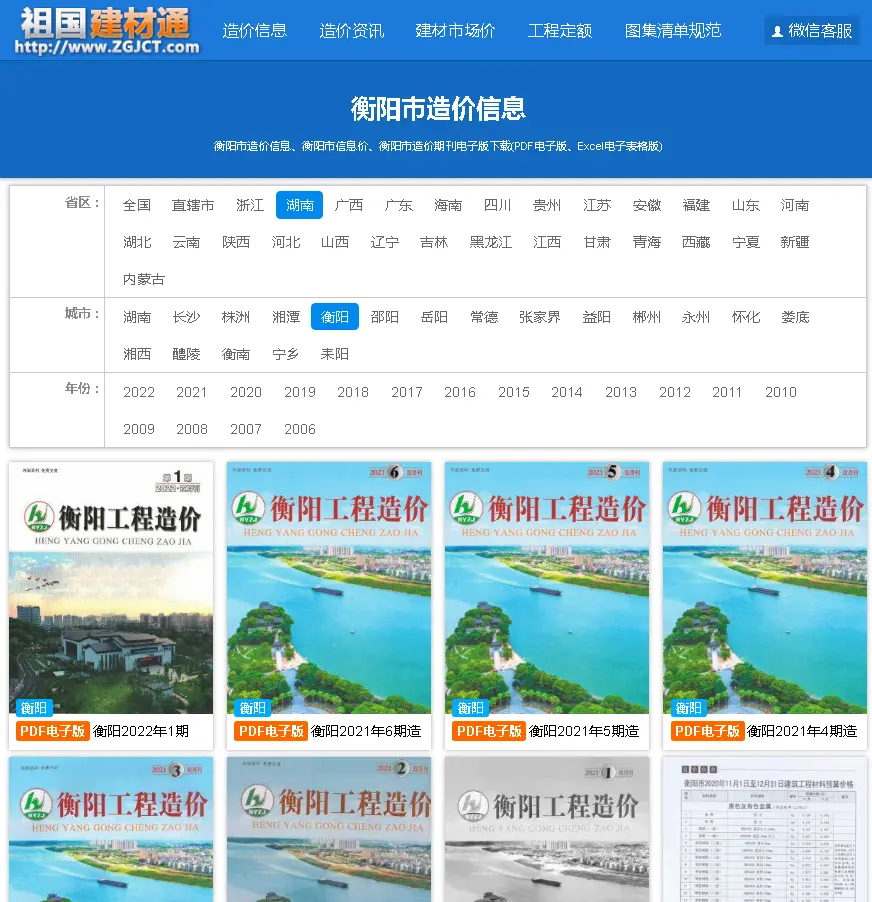Screen dimensions: 872x902
Task: Choose the 2006 year filter
Action: [300, 429]
